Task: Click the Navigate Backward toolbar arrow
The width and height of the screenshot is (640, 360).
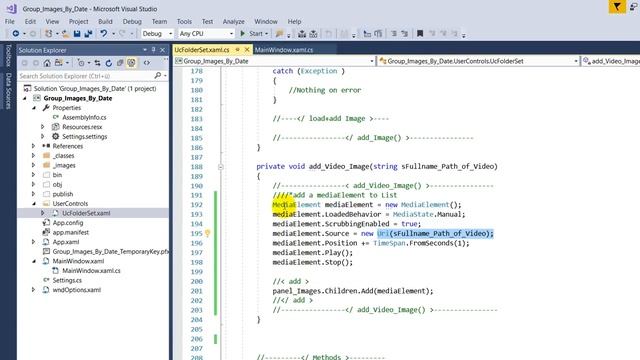Action: click(16, 33)
